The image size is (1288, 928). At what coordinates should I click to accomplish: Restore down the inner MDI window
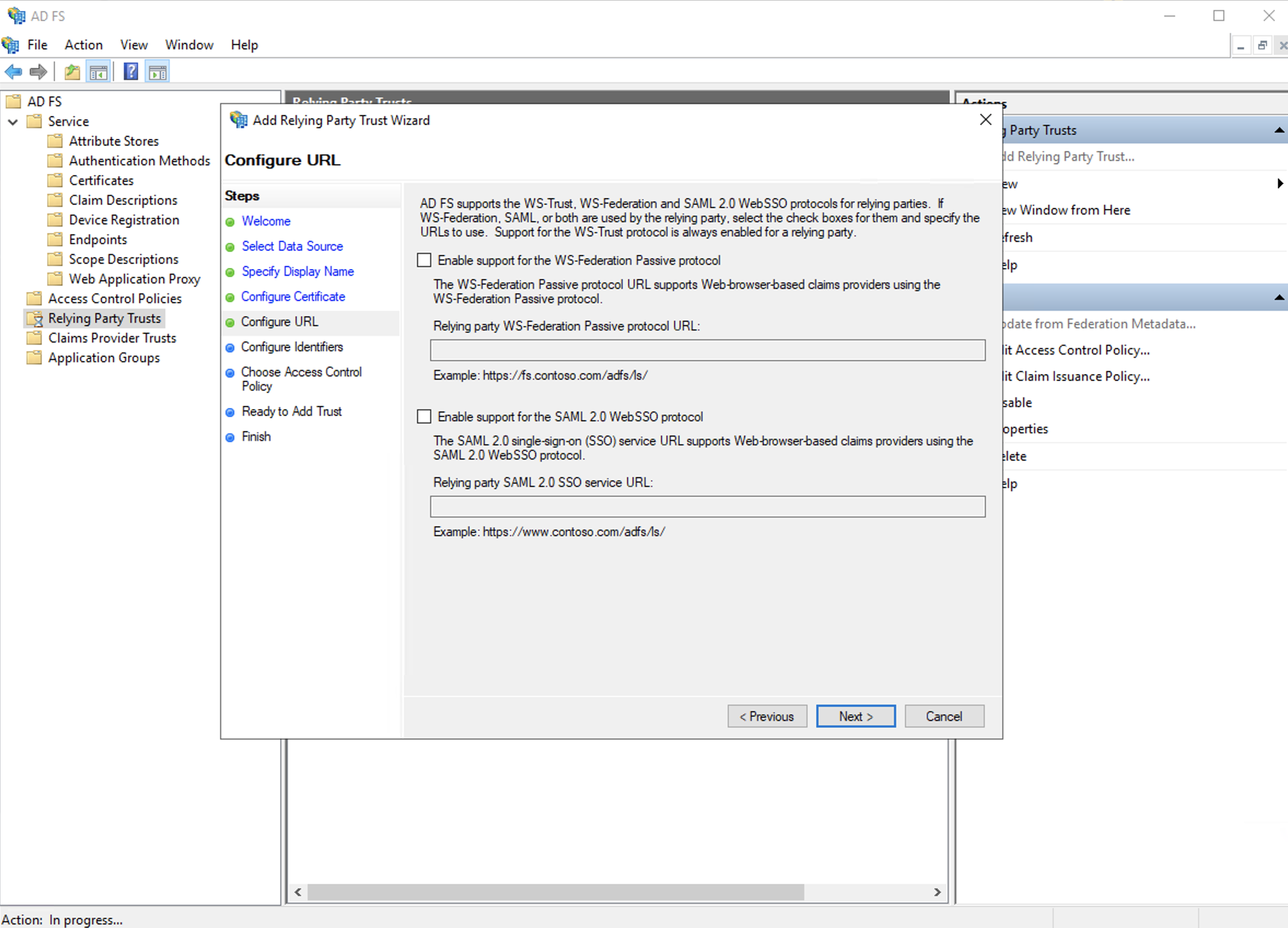[x=1262, y=45]
